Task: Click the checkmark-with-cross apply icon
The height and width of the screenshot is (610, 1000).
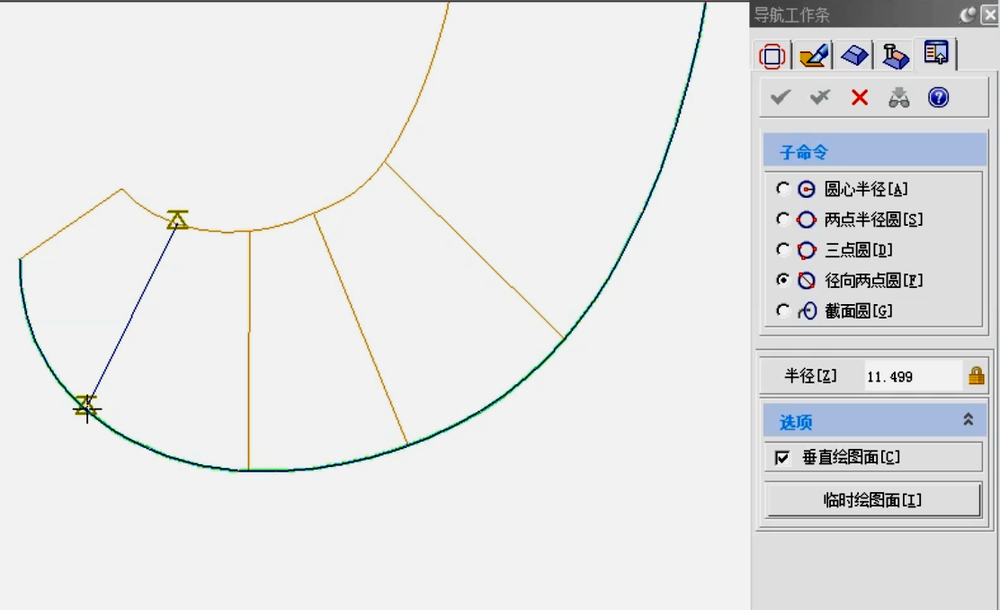Action: point(820,98)
